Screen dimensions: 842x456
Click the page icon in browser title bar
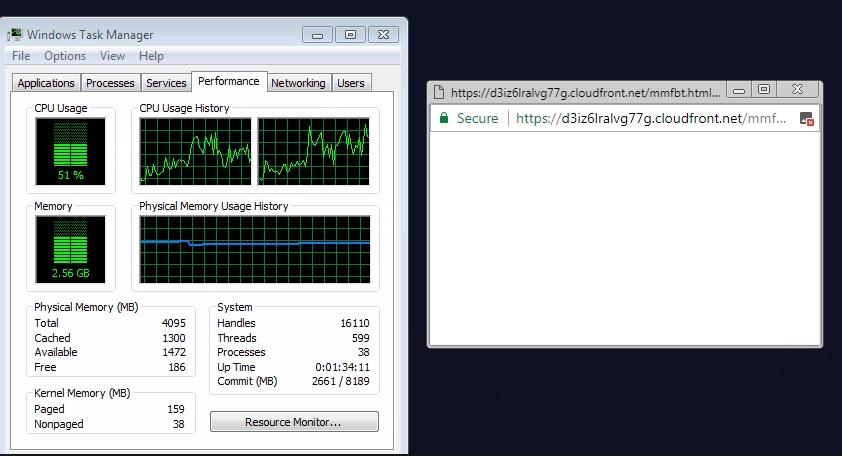pos(439,92)
